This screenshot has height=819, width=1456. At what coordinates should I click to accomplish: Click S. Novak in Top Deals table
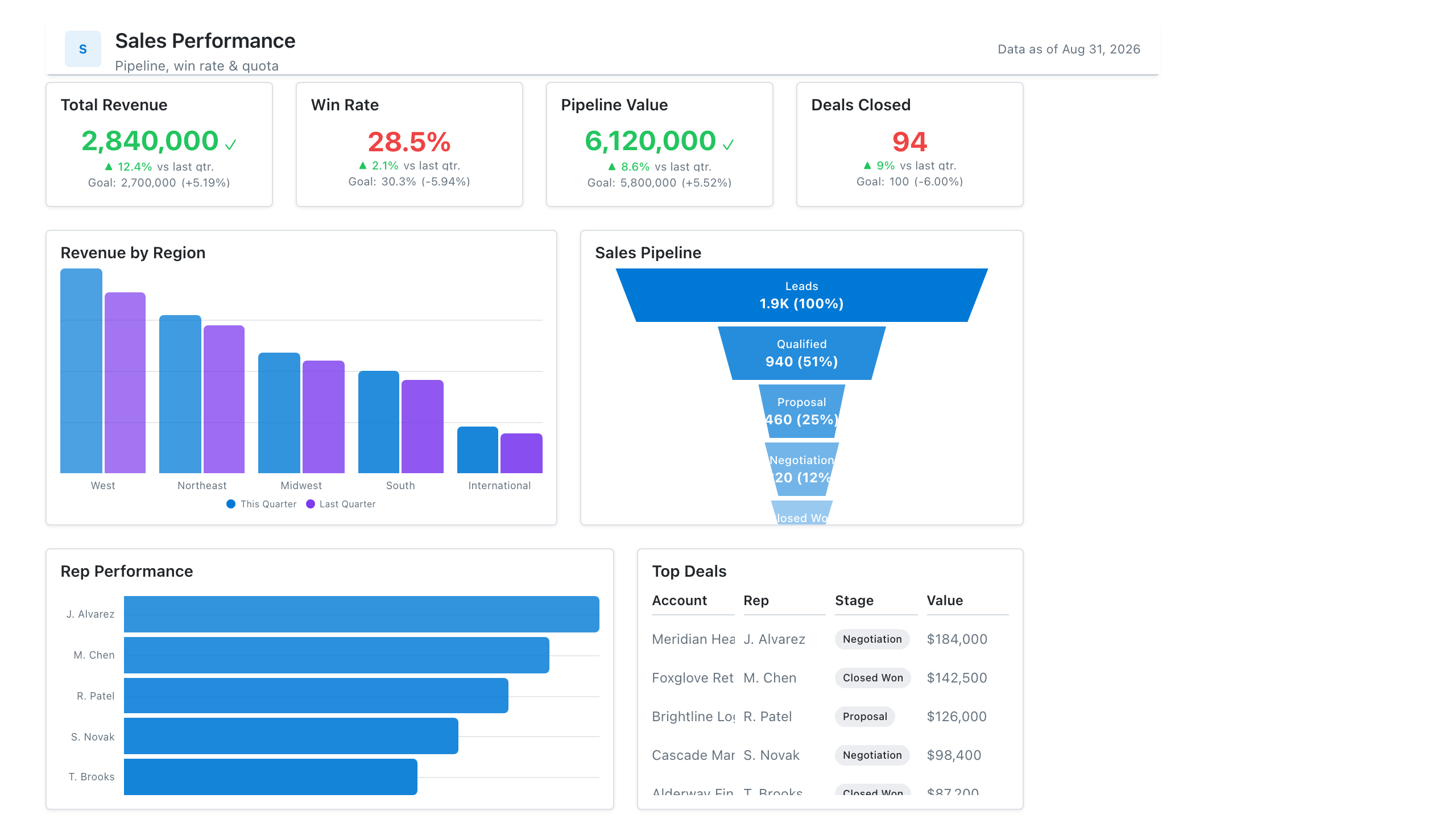coord(771,755)
